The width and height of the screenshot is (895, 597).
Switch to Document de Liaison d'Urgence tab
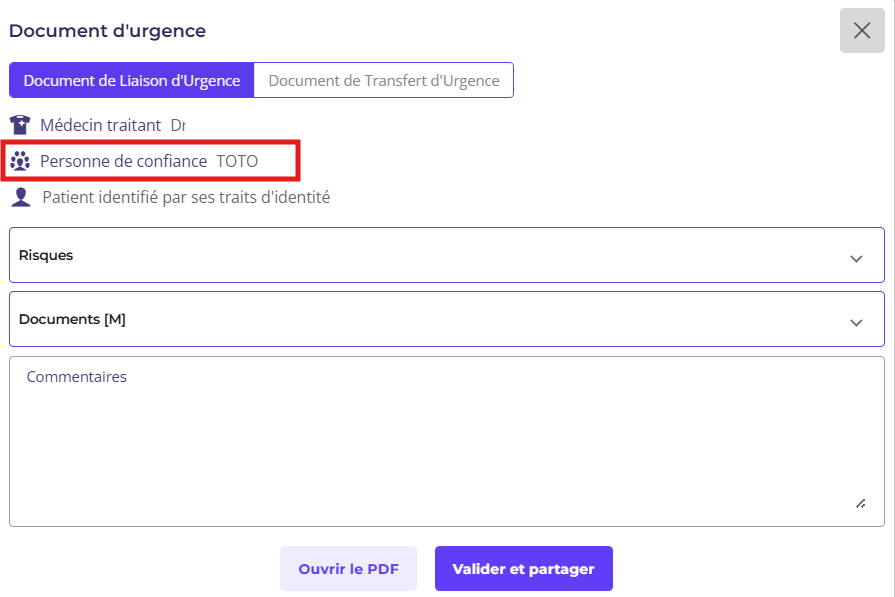point(132,81)
